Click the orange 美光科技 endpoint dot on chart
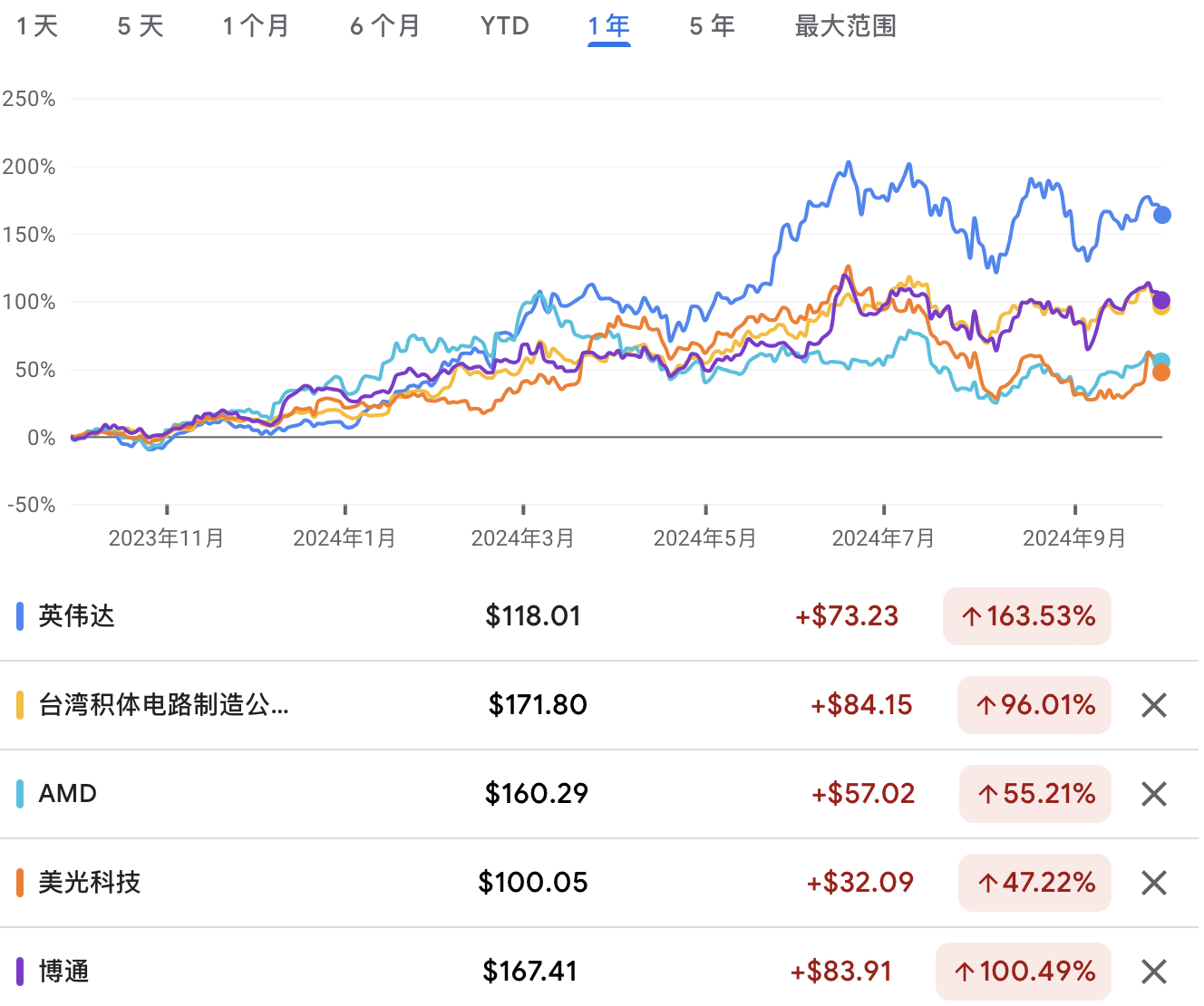The height and width of the screenshot is (1006, 1204). [x=1160, y=372]
